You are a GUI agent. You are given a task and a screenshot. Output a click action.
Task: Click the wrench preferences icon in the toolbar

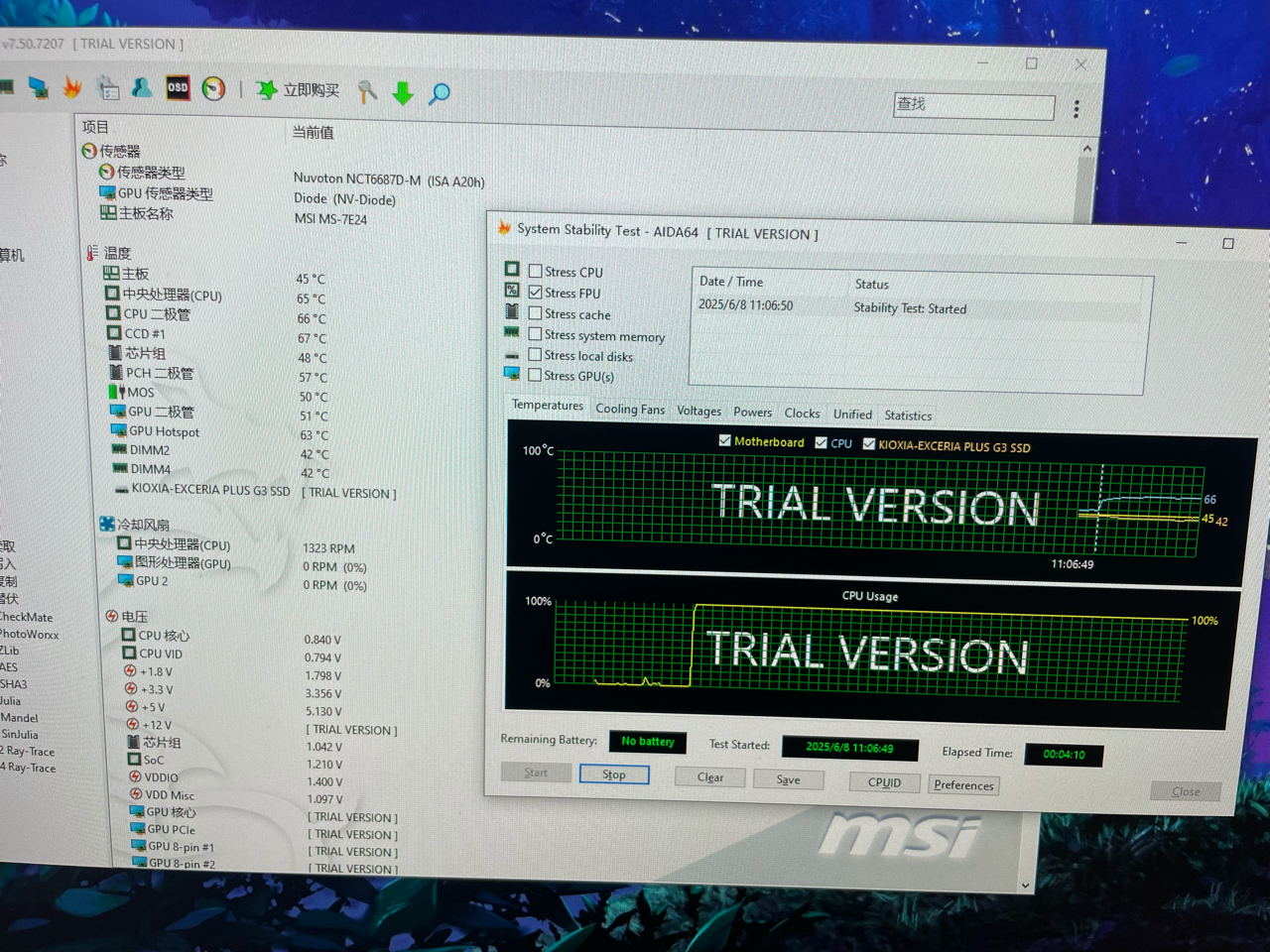pyautogui.click(x=366, y=91)
